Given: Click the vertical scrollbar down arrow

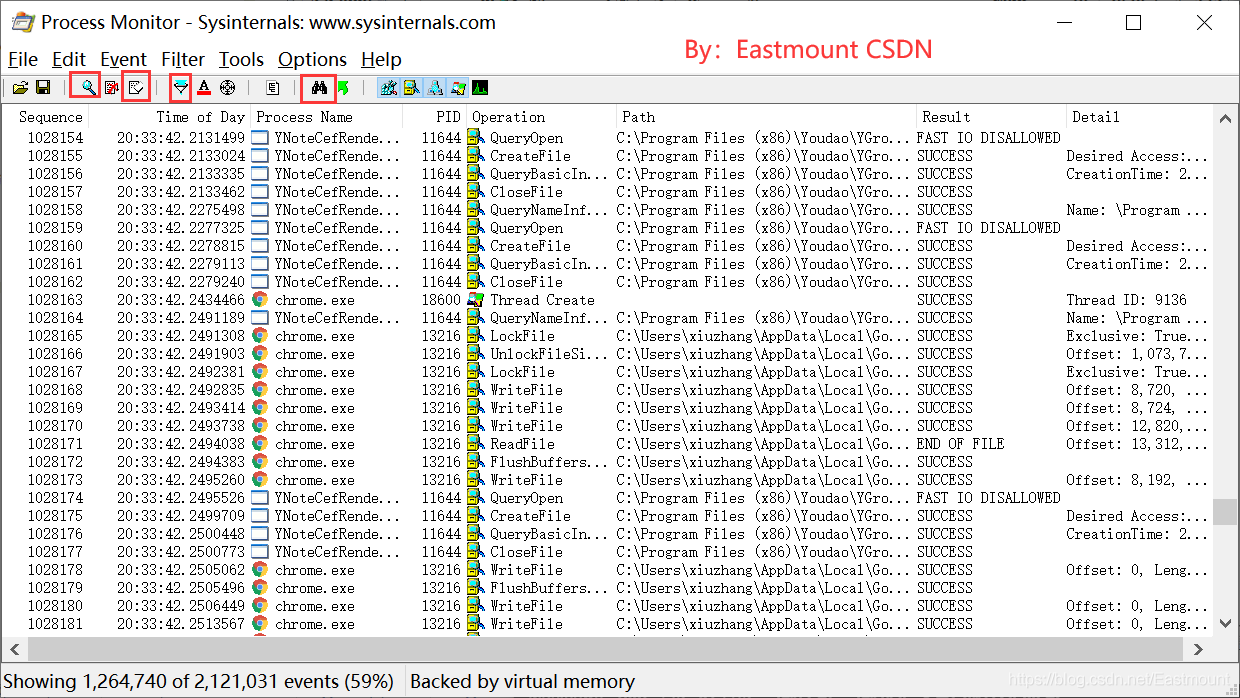Looking at the screenshot, I should click(1226, 624).
